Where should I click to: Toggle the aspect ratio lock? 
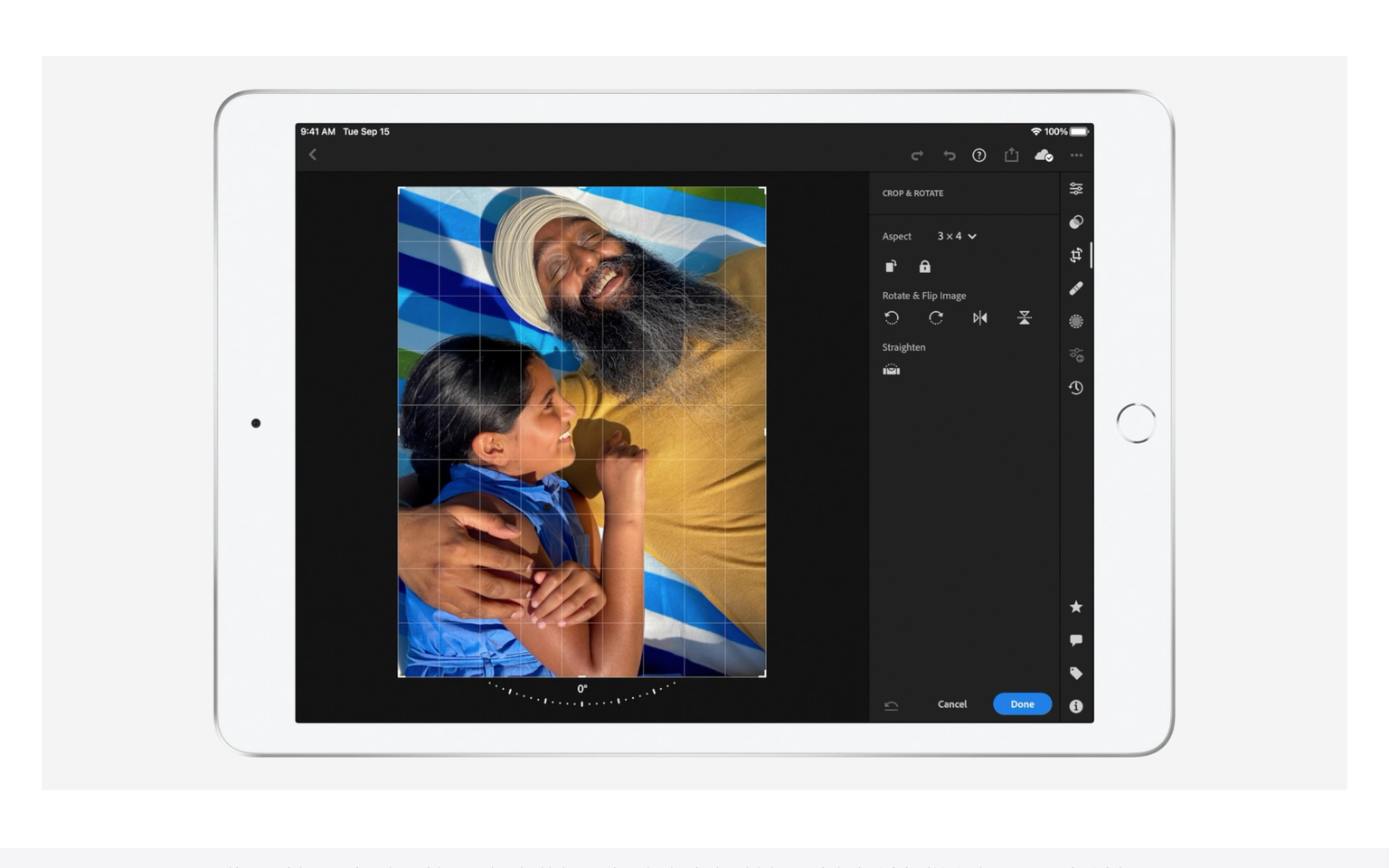924,267
